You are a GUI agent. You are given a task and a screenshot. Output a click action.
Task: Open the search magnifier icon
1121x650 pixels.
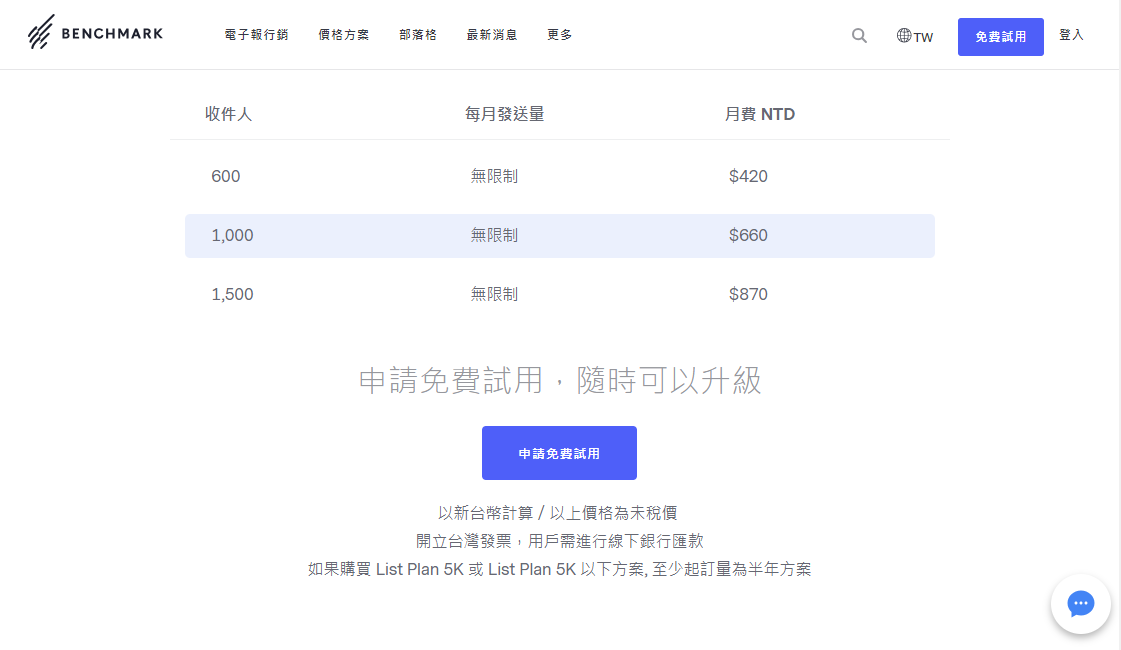pos(859,36)
